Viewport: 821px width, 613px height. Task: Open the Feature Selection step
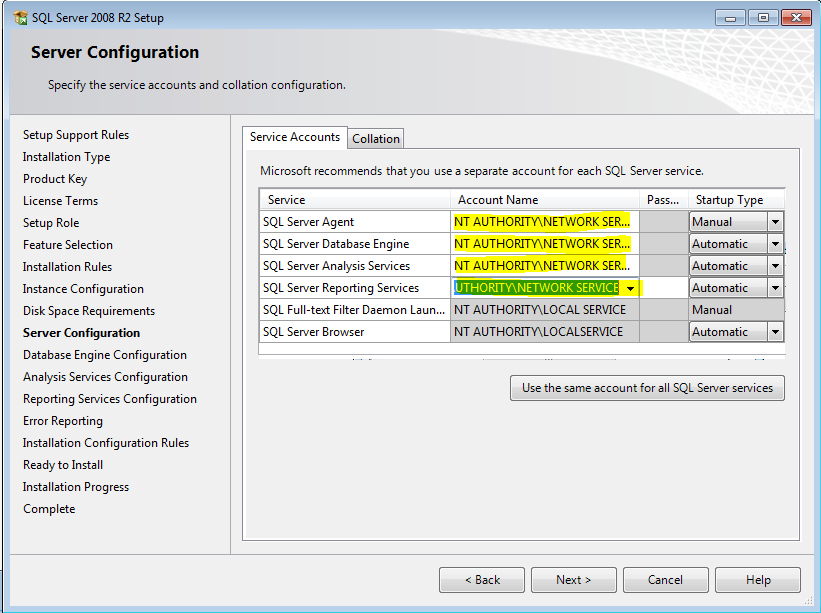[x=67, y=244]
